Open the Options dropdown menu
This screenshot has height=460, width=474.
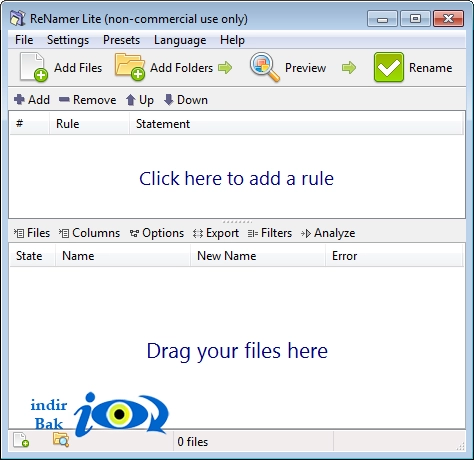(x=157, y=233)
